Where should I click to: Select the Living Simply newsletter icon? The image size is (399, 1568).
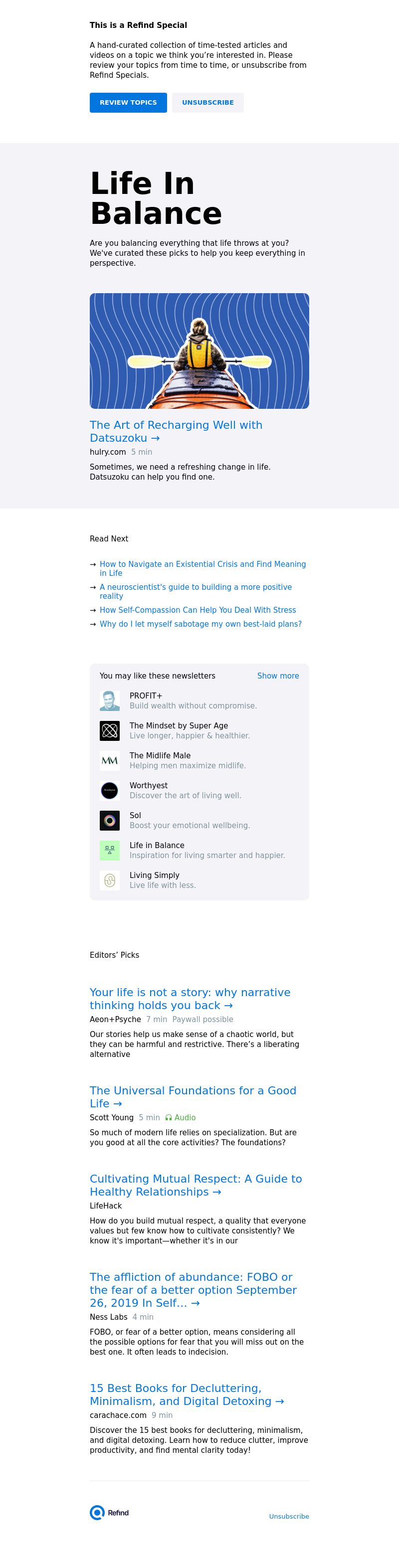pos(110,880)
